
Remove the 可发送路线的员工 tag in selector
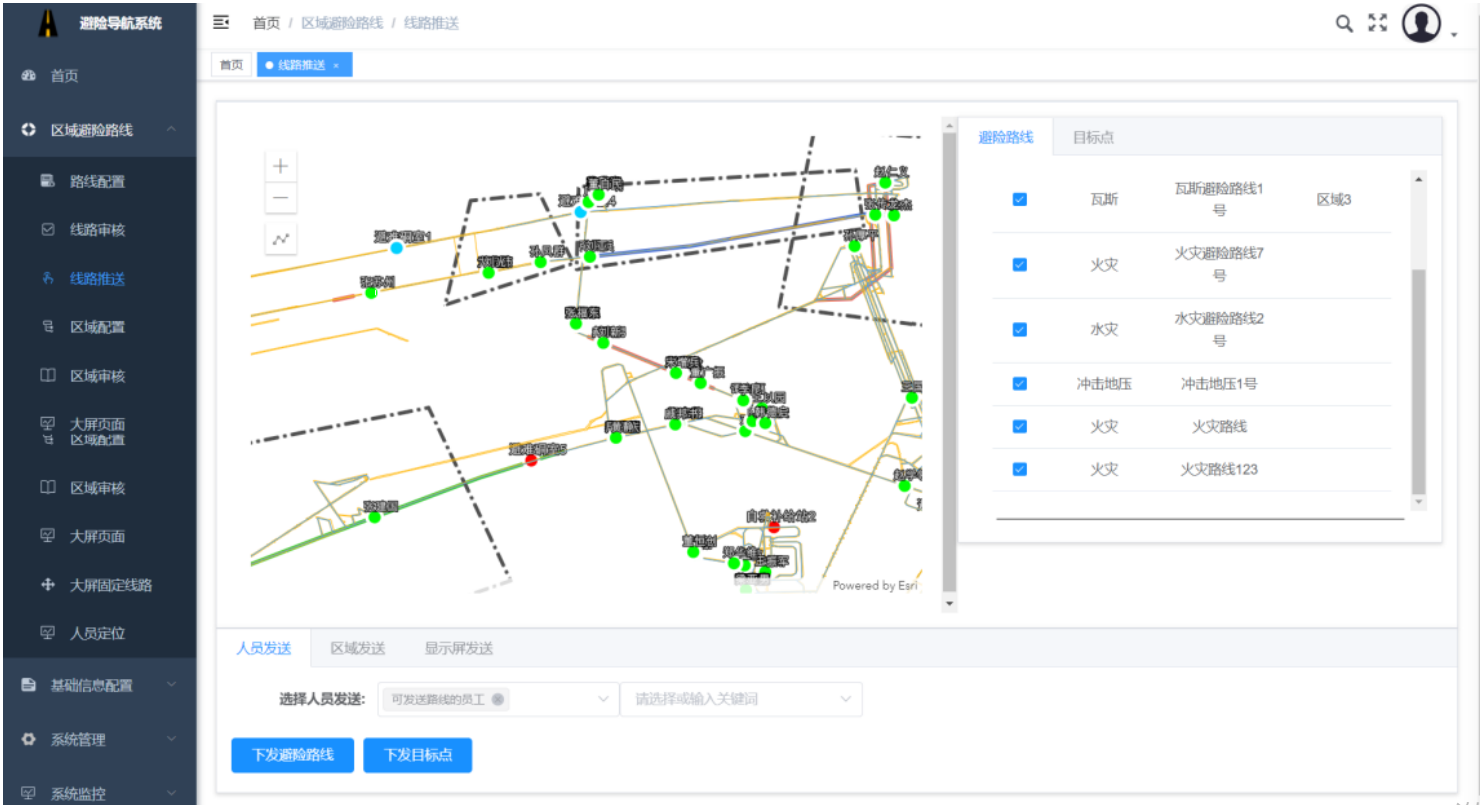(x=497, y=699)
